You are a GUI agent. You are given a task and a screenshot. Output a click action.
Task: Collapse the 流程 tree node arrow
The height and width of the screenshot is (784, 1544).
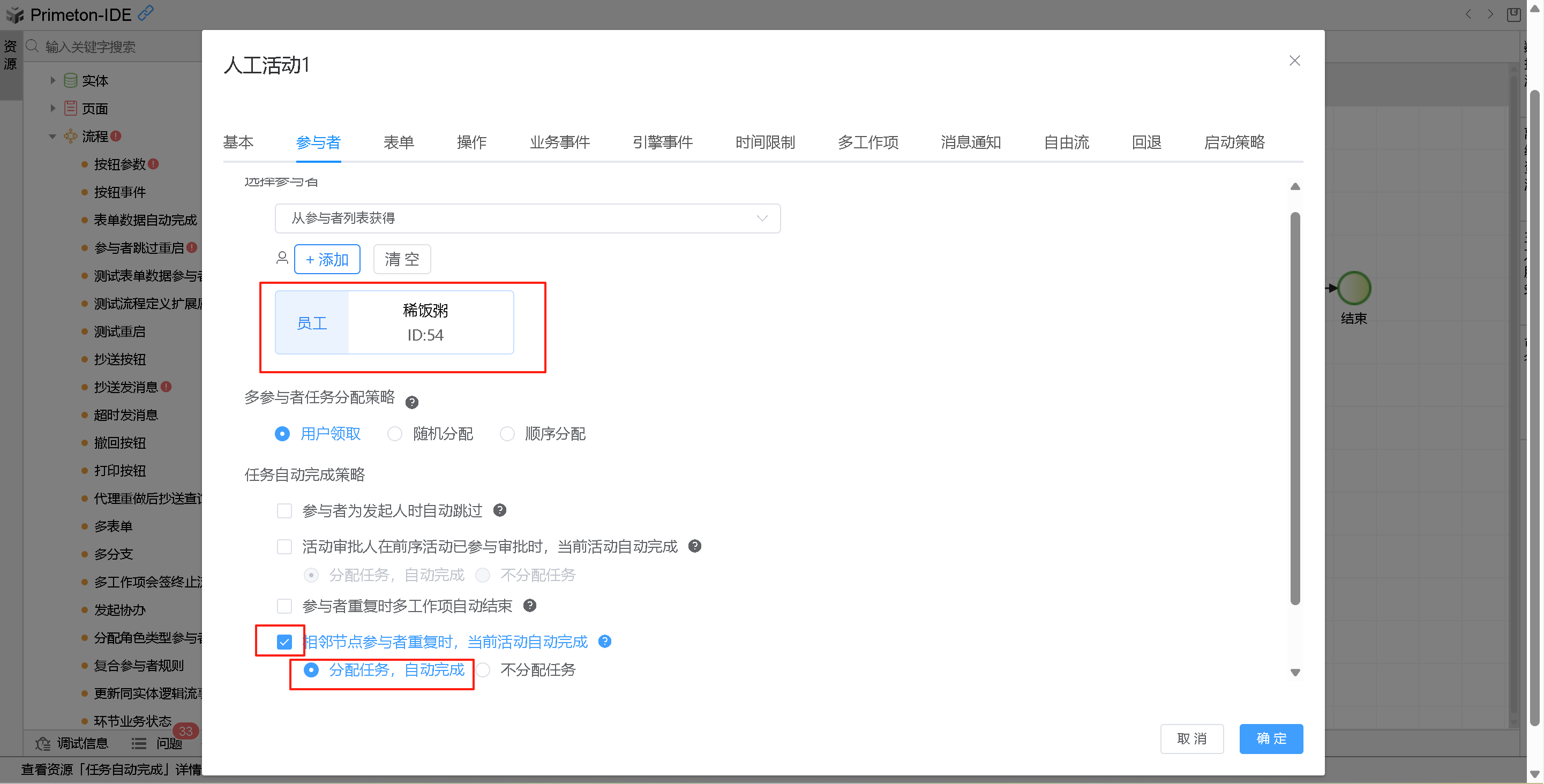[53, 137]
